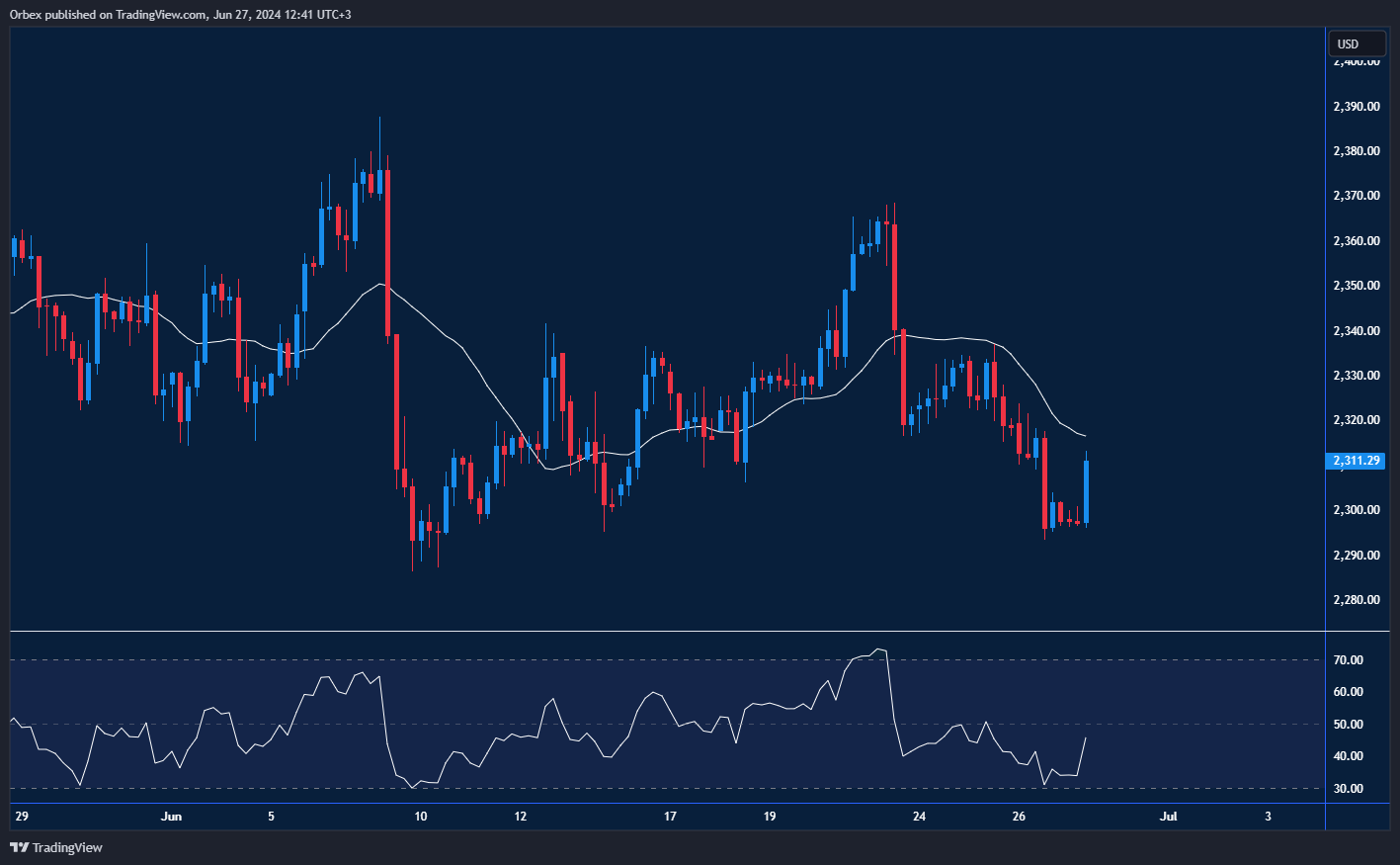Click the separator between price and RSI panes
The width and height of the screenshot is (1400, 865).
click(692, 631)
